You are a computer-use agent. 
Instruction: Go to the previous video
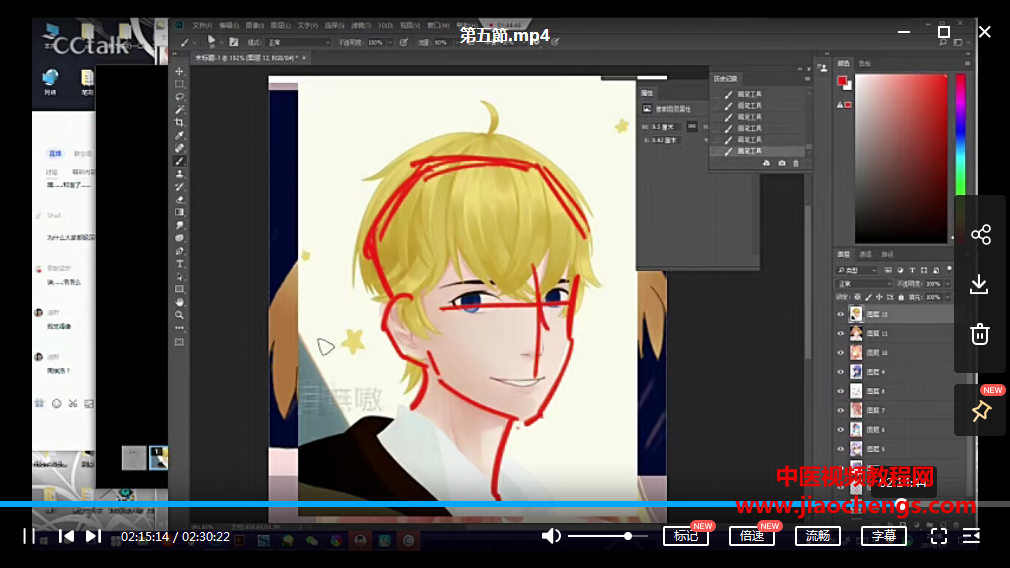[x=66, y=536]
